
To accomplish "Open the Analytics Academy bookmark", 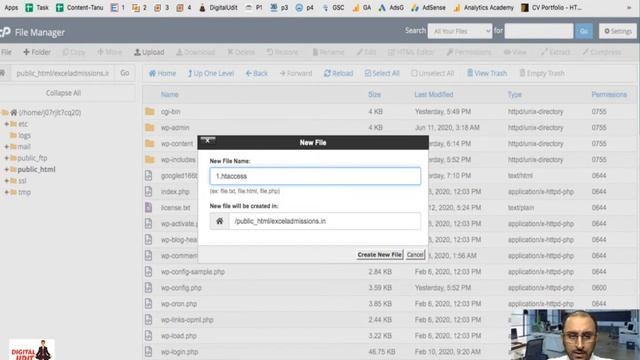I will click(x=483, y=8).
